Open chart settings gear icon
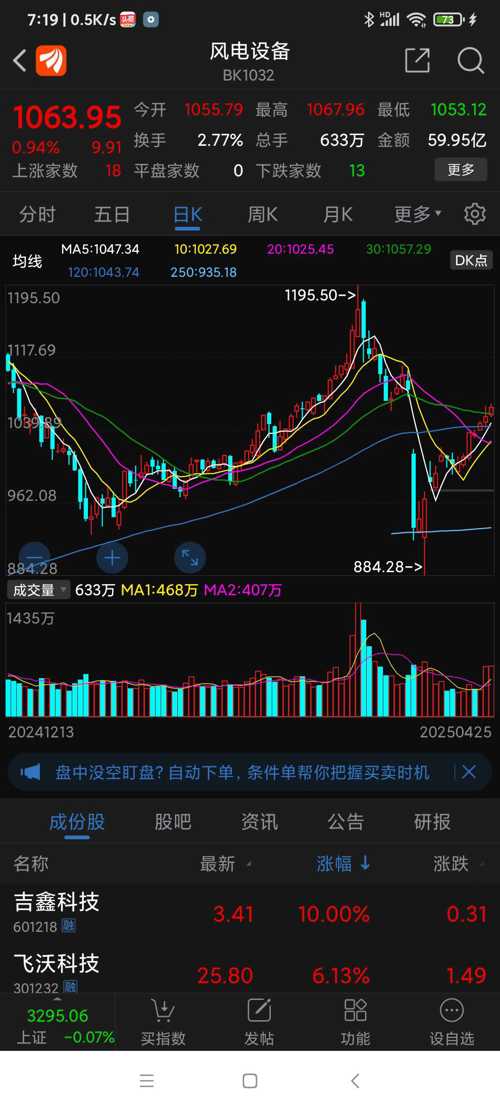The width and height of the screenshot is (500, 1111). point(475,213)
